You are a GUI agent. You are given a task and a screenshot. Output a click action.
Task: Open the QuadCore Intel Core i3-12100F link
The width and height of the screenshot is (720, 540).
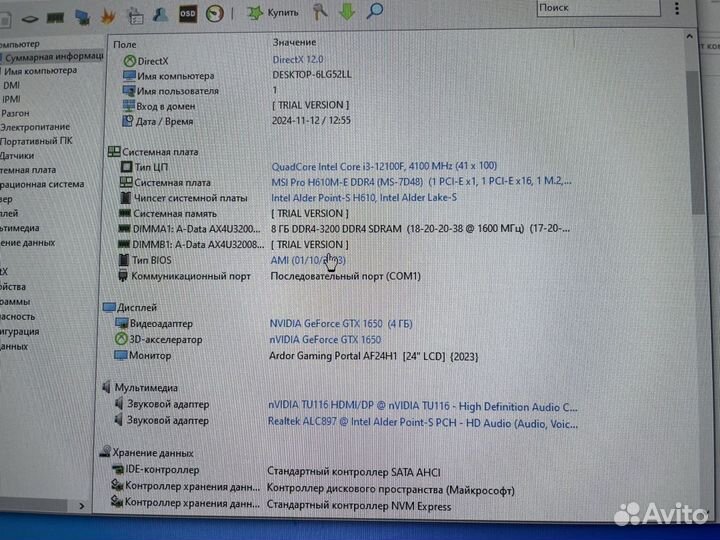click(x=384, y=166)
